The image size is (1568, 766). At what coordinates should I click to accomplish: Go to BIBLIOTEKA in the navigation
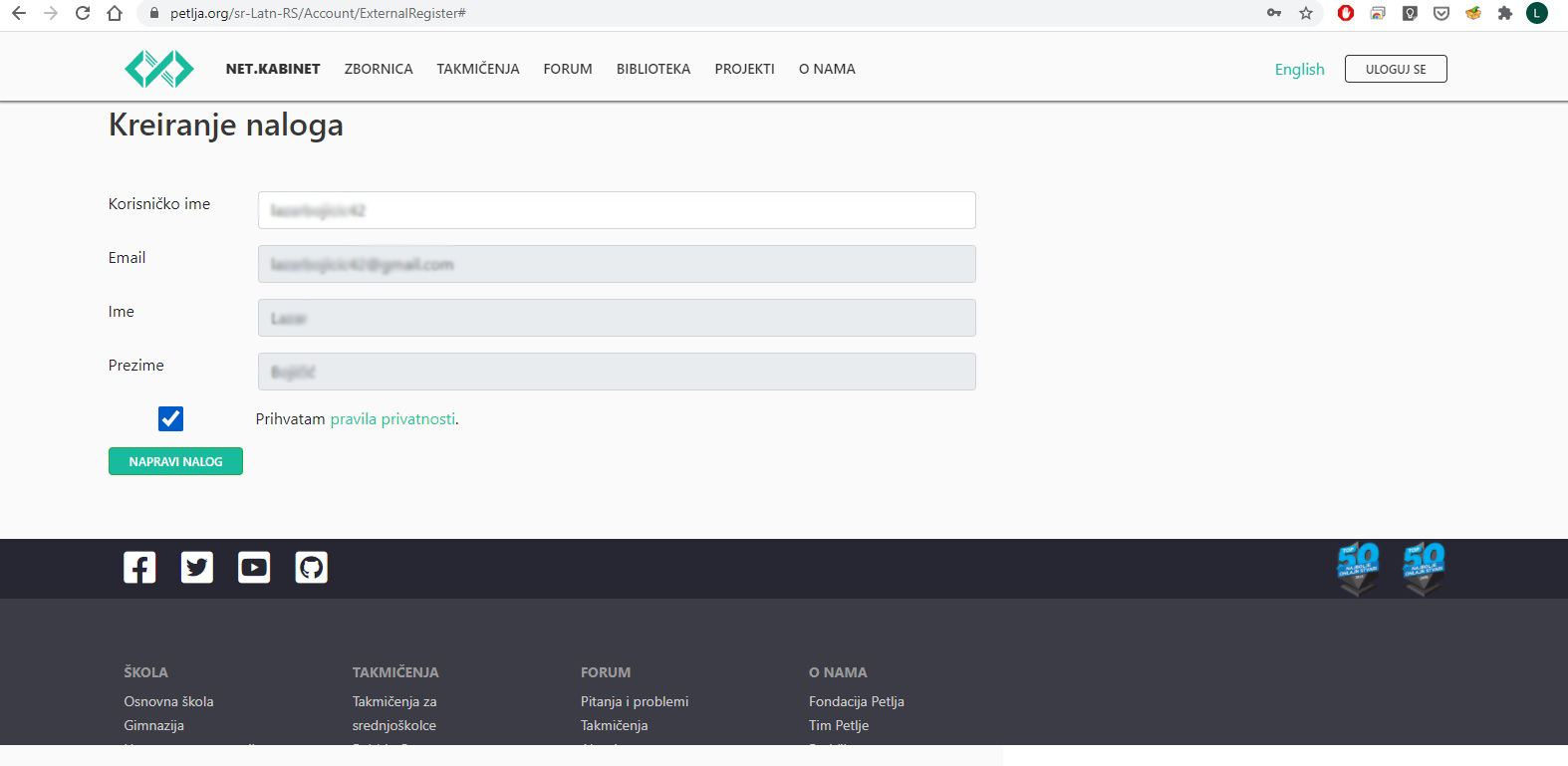tap(653, 69)
